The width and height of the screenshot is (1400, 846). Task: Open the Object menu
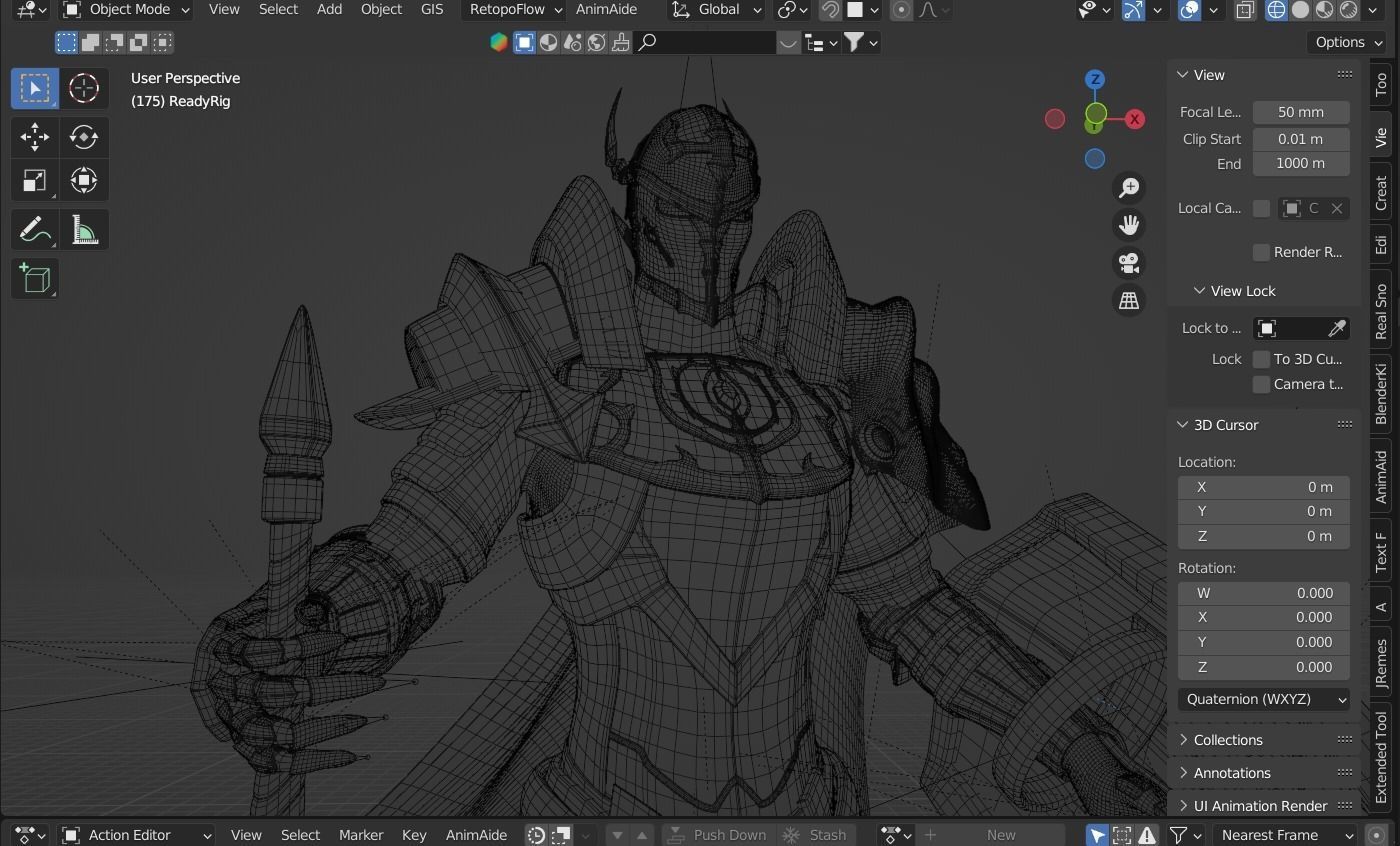381,10
